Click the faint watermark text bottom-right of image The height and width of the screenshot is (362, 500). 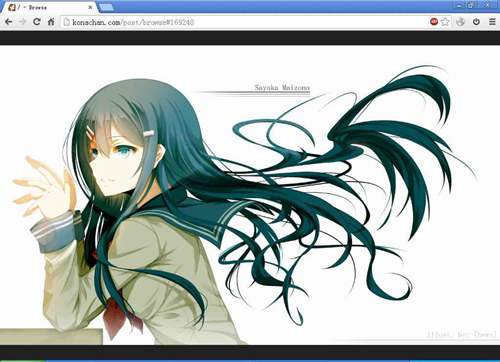pos(462,334)
